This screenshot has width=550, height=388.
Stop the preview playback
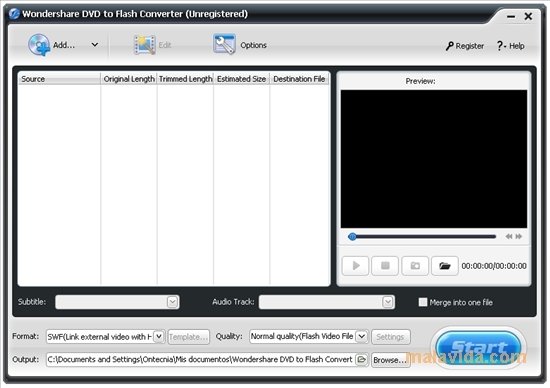pyautogui.click(x=385, y=266)
